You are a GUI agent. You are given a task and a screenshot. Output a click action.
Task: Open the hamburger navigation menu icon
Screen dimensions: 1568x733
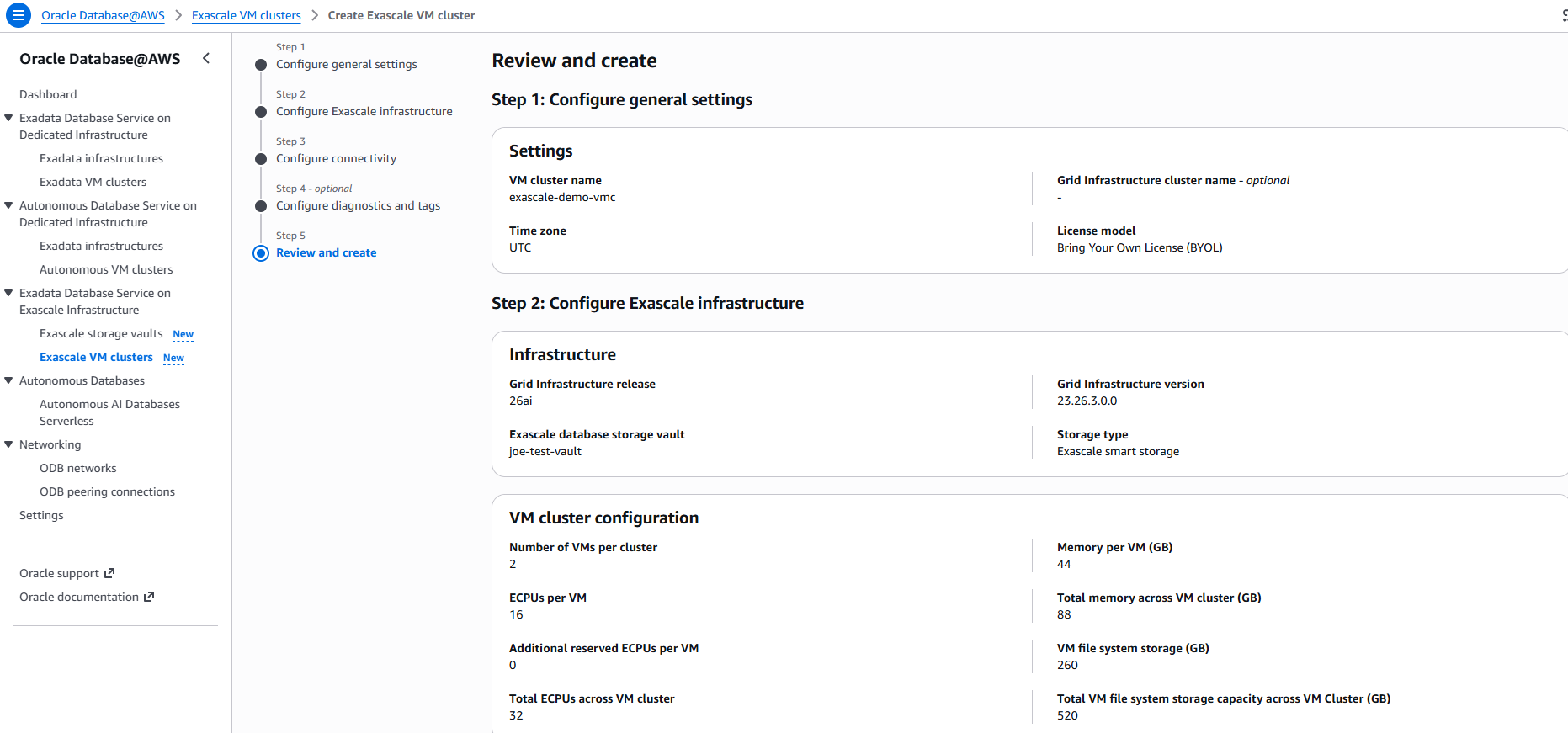pos(18,15)
